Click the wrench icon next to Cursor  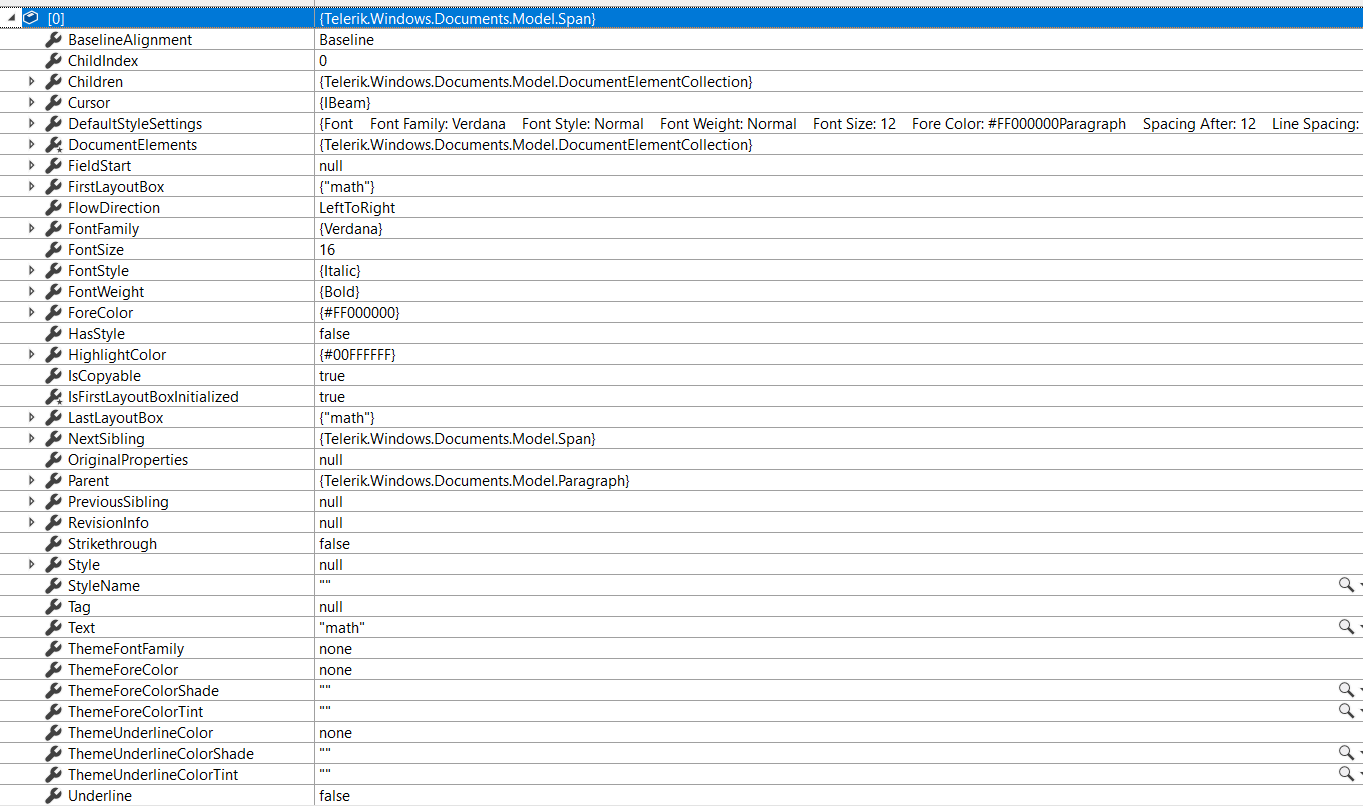[x=54, y=103]
